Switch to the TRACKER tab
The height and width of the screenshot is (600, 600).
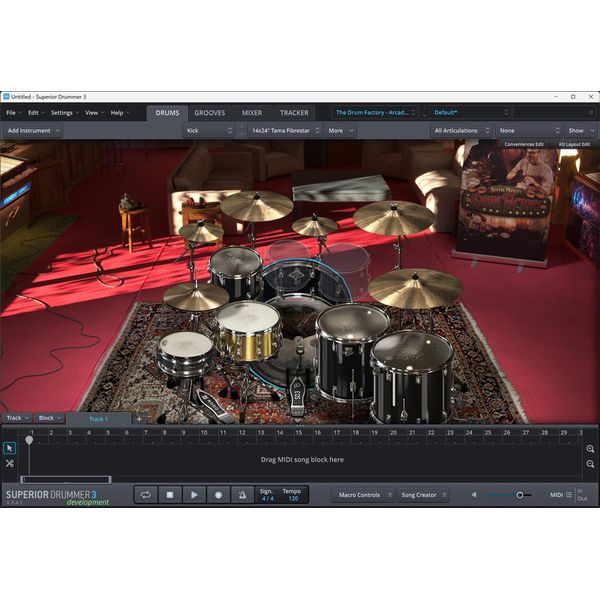pyautogui.click(x=294, y=112)
